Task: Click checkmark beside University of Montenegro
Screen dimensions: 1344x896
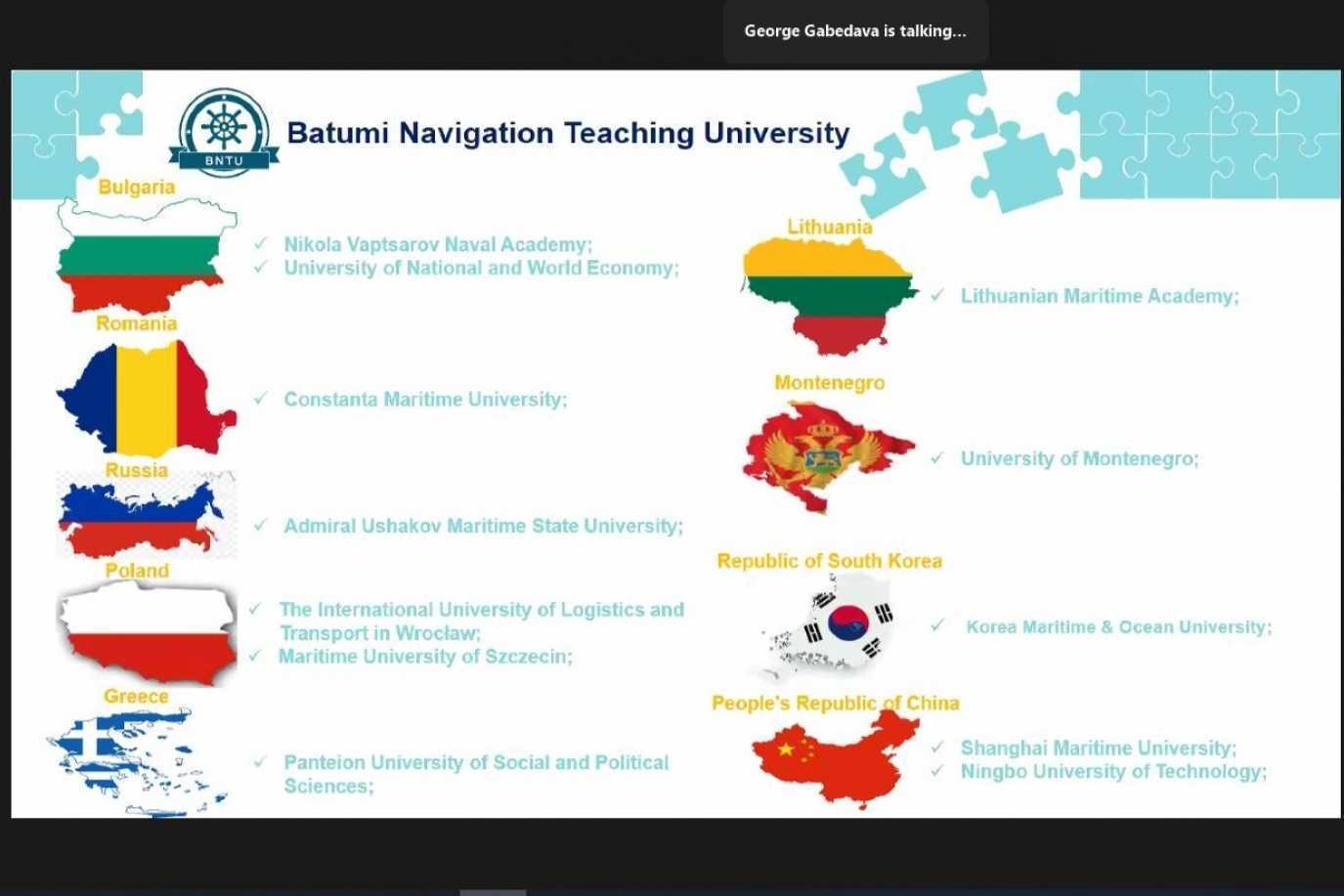Action: tap(937, 457)
